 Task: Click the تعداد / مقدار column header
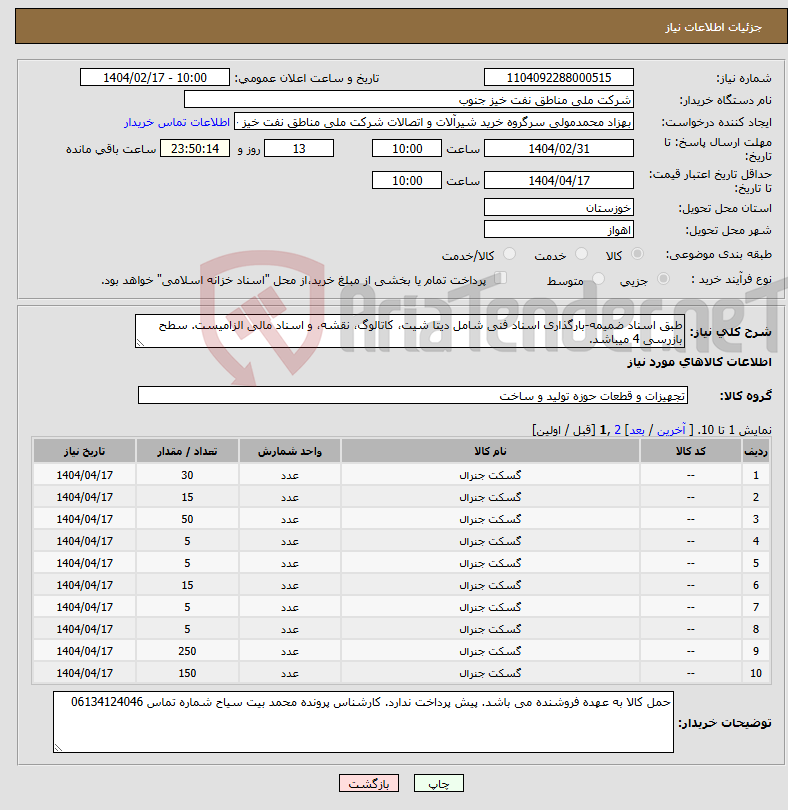[x=187, y=451]
